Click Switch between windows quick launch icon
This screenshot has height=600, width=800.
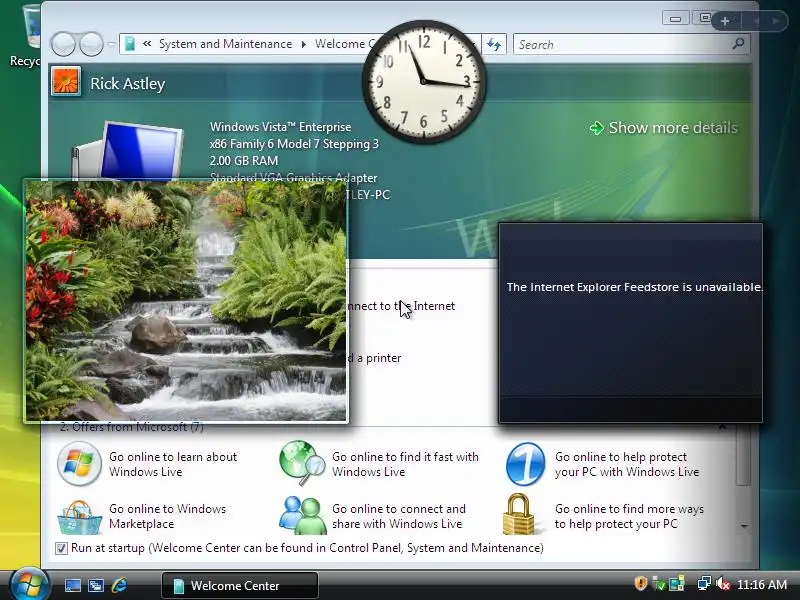point(95,585)
